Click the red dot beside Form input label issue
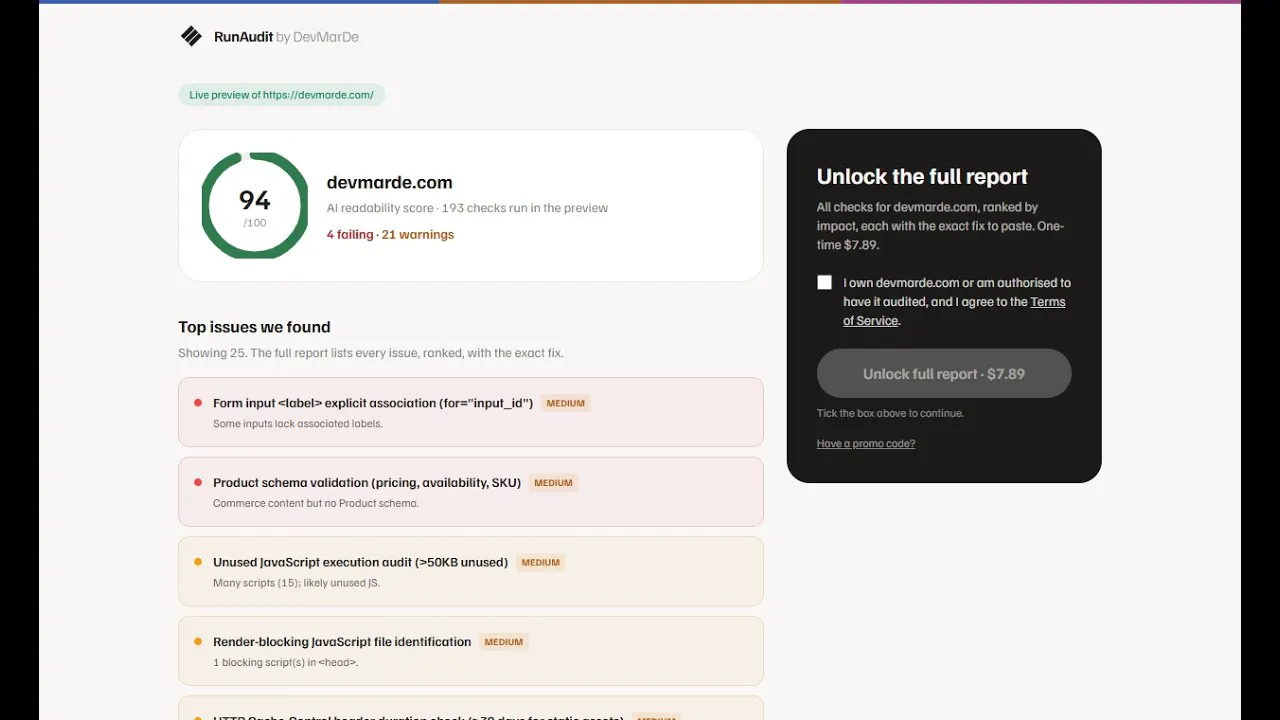The image size is (1280, 720). (x=198, y=403)
